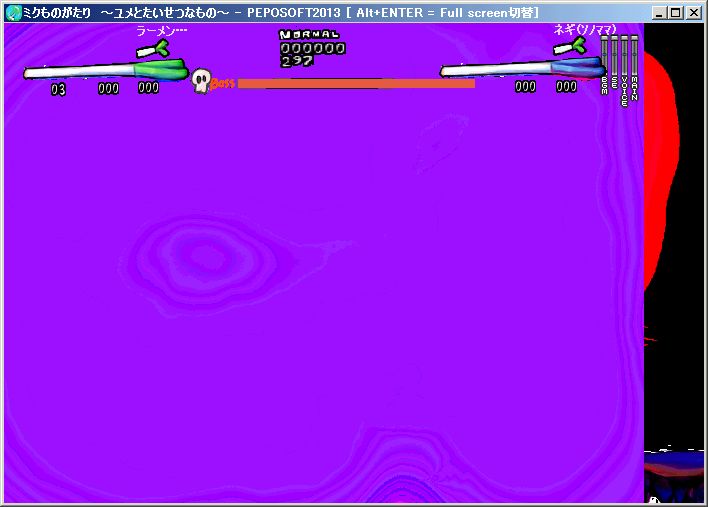This screenshot has width=708, height=507.
Task: Click the large green-tipped leek gauge
Action: (106, 70)
